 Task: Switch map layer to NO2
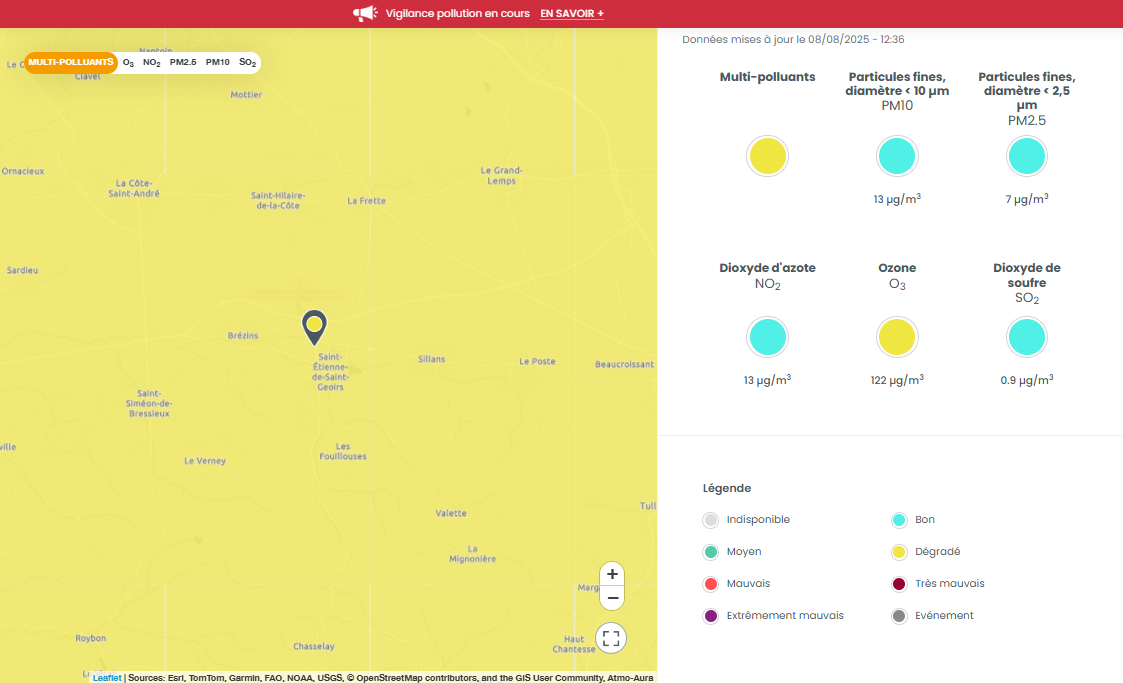pyautogui.click(x=152, y=62)
